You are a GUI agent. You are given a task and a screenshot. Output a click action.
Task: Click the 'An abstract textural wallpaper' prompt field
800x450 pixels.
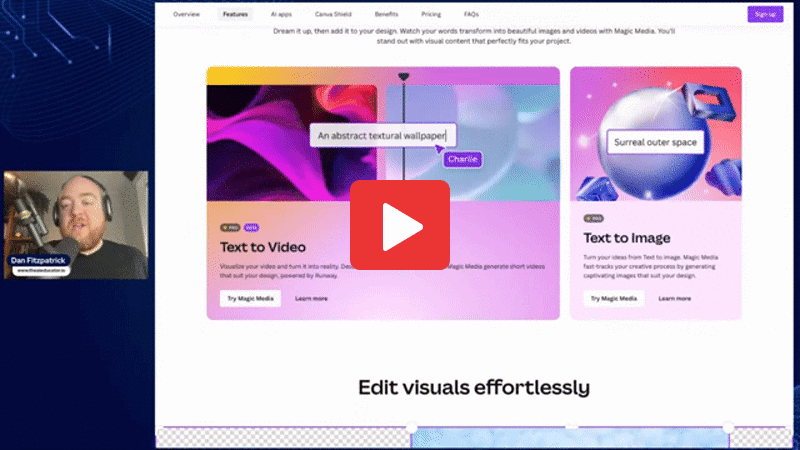[x=383, y=136]
